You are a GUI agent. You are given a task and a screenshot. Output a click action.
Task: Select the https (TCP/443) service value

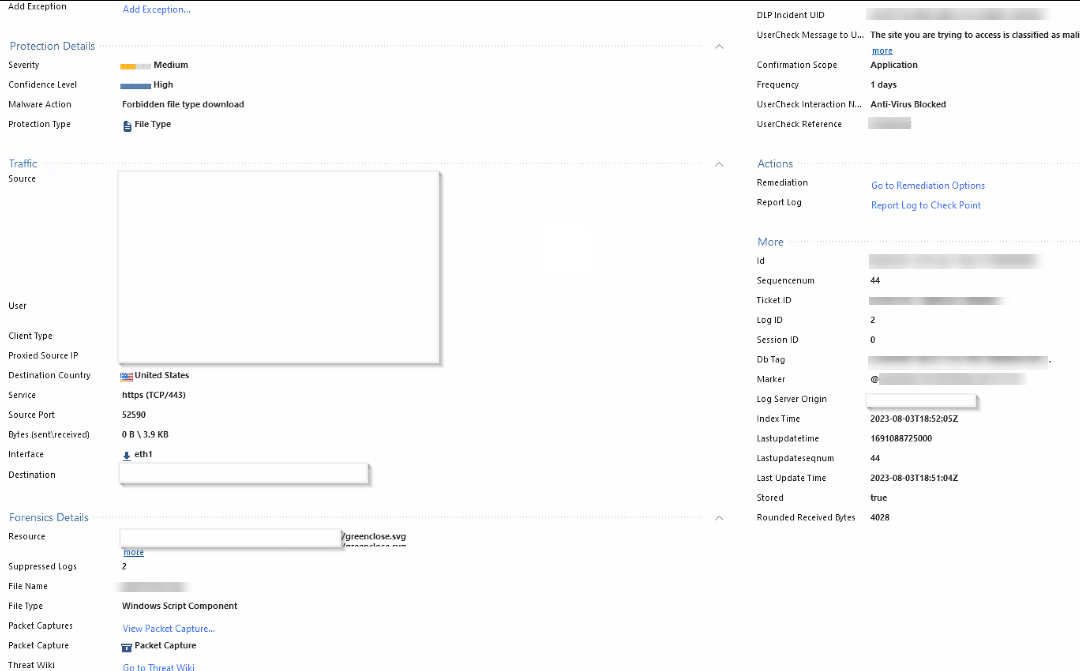tap(153, 395)
